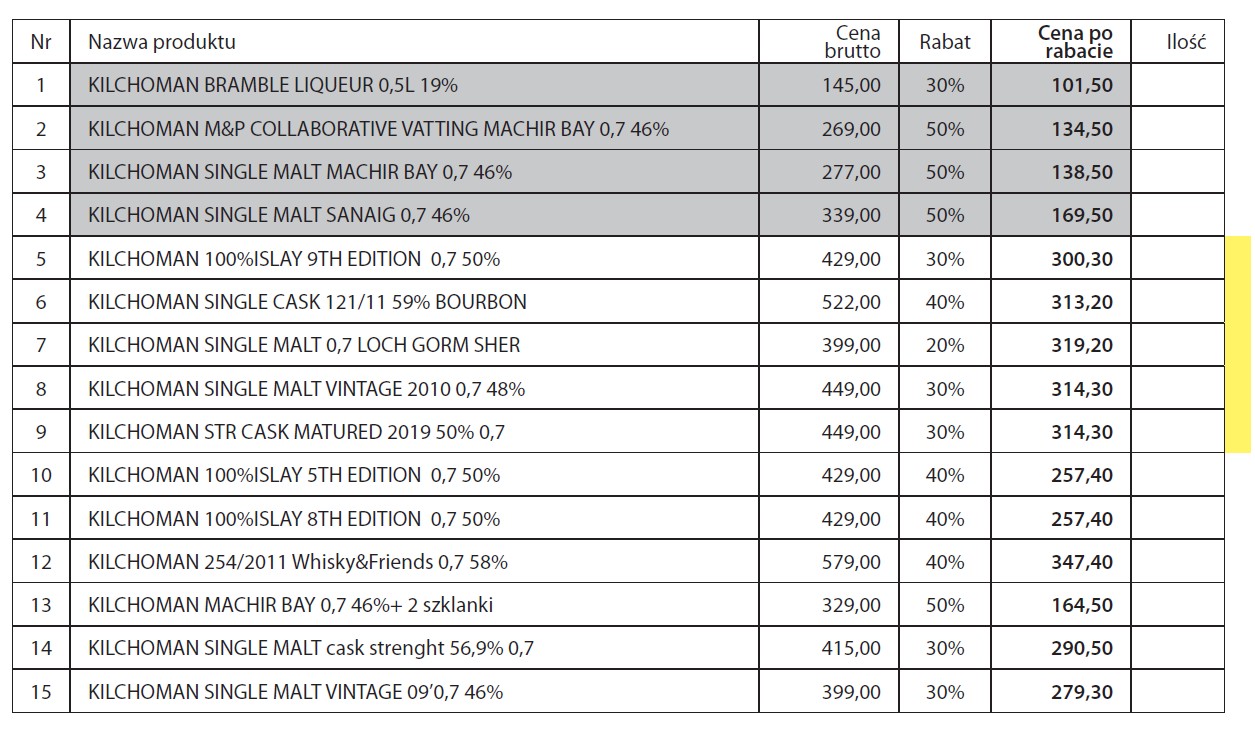Image resolution: width=1255 pixels, height=741 pixels.
Task: Click the product name STR Cask Matured 2019
Action: click(x=296, y=432)
